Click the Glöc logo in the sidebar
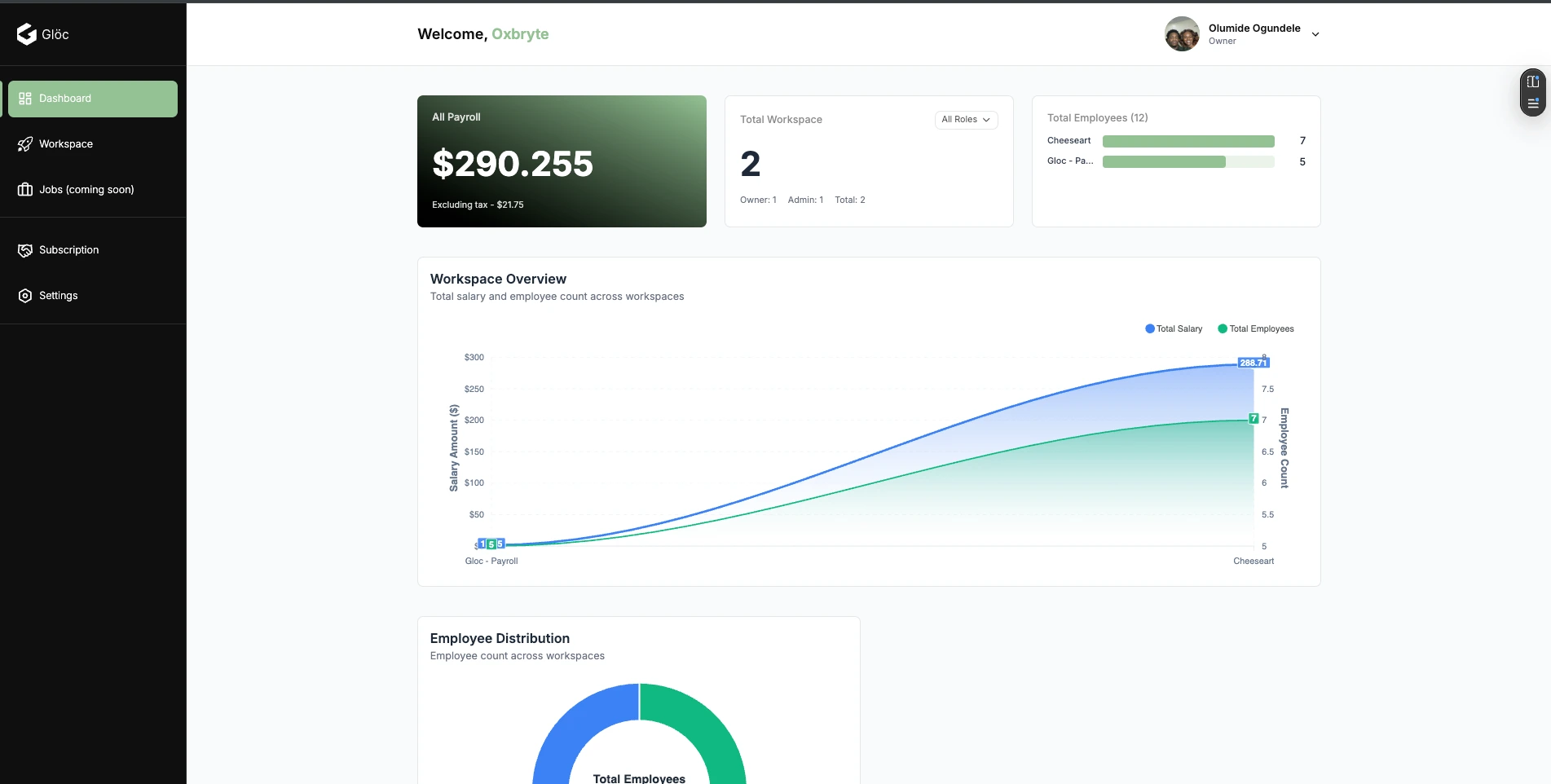 pos(43,34)
